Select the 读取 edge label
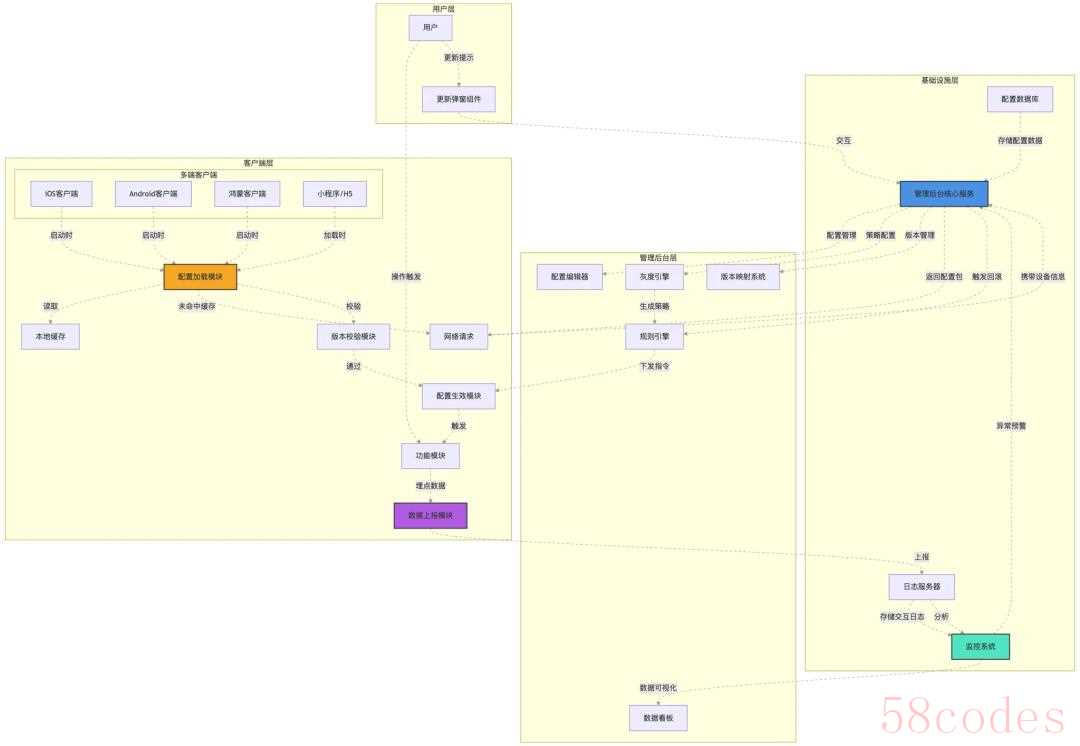This screenshot has height=746, width=1080. [x=50, y=307]
